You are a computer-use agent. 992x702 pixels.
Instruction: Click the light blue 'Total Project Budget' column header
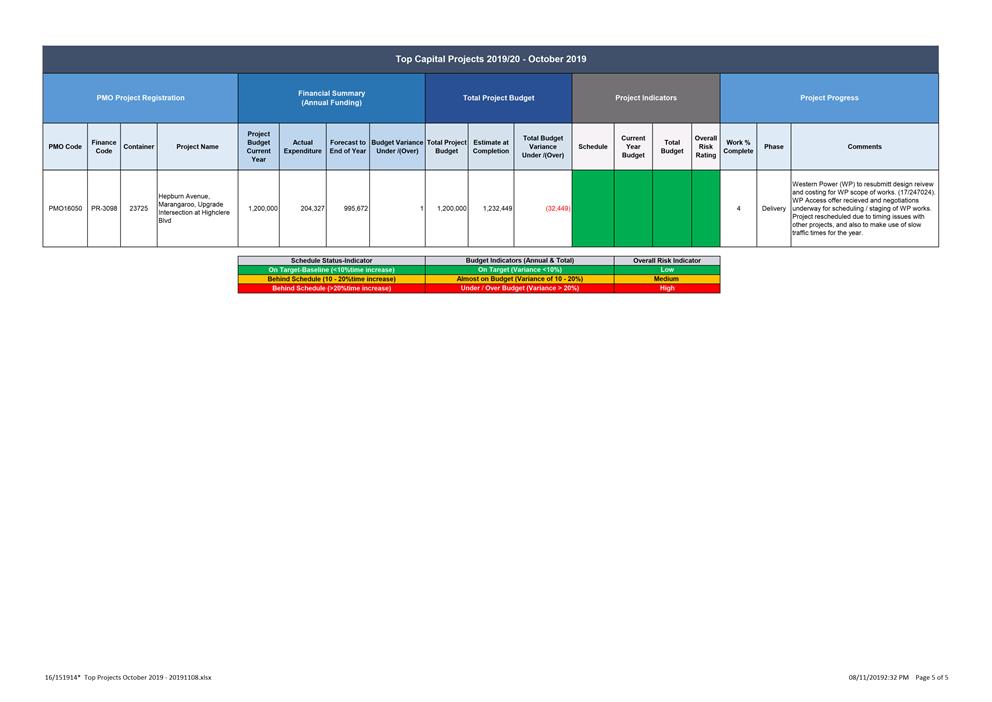(447, 147)
